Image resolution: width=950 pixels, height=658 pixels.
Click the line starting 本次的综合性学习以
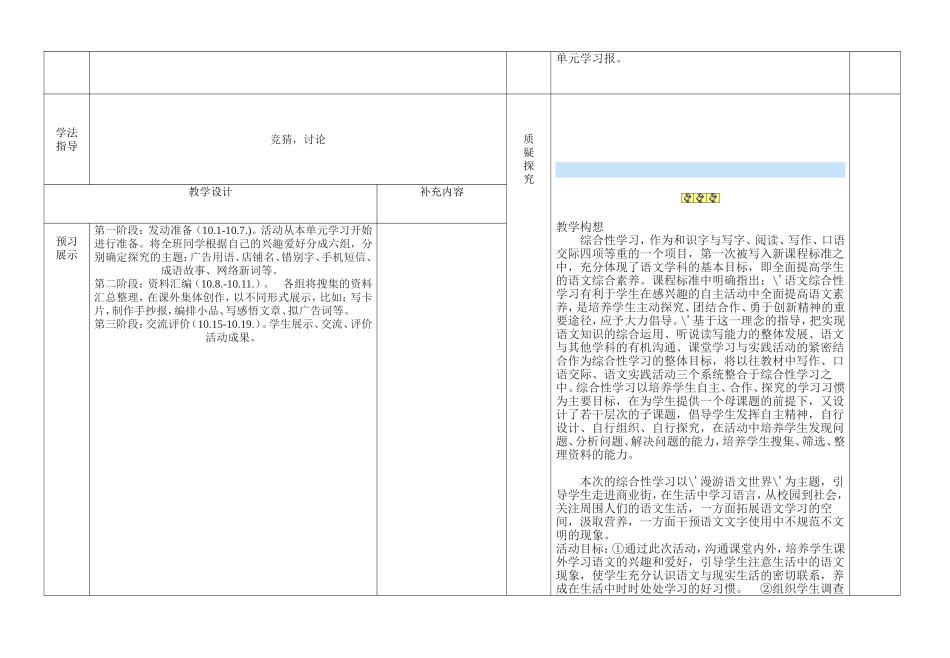[x=712, y=481]
